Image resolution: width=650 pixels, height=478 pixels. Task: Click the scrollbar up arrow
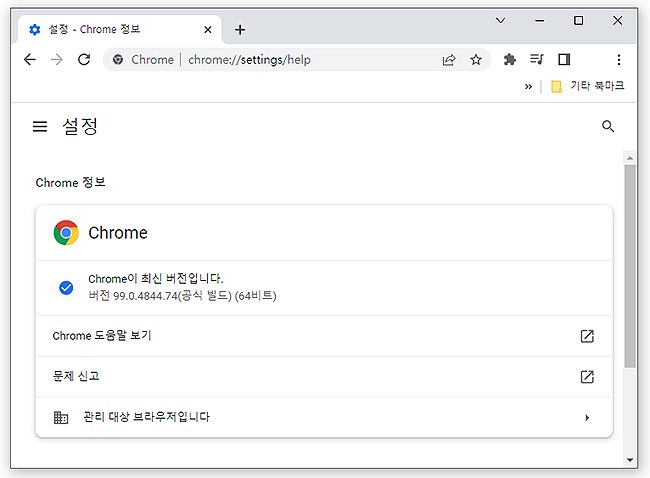click(x=630, y=158)
